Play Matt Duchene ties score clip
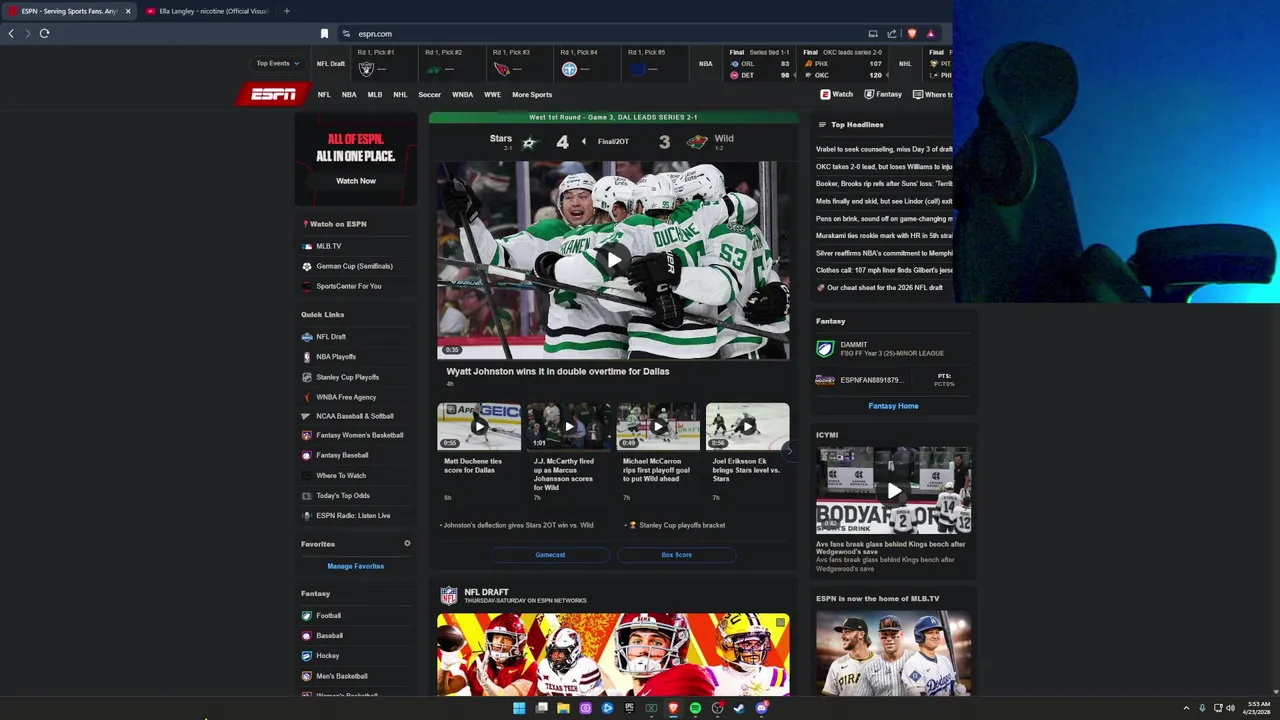The width and height of the screenshot is (1280, 720). [x=479, y=426]
